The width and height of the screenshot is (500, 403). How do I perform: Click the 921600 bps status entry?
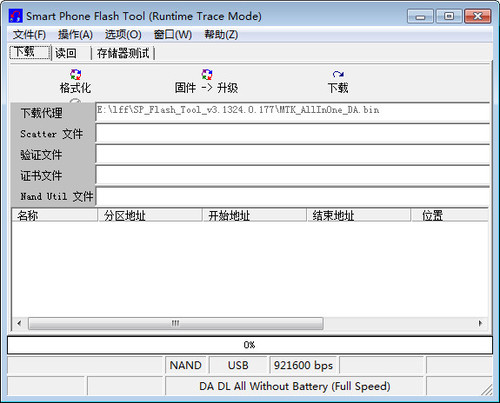point(303,365)
